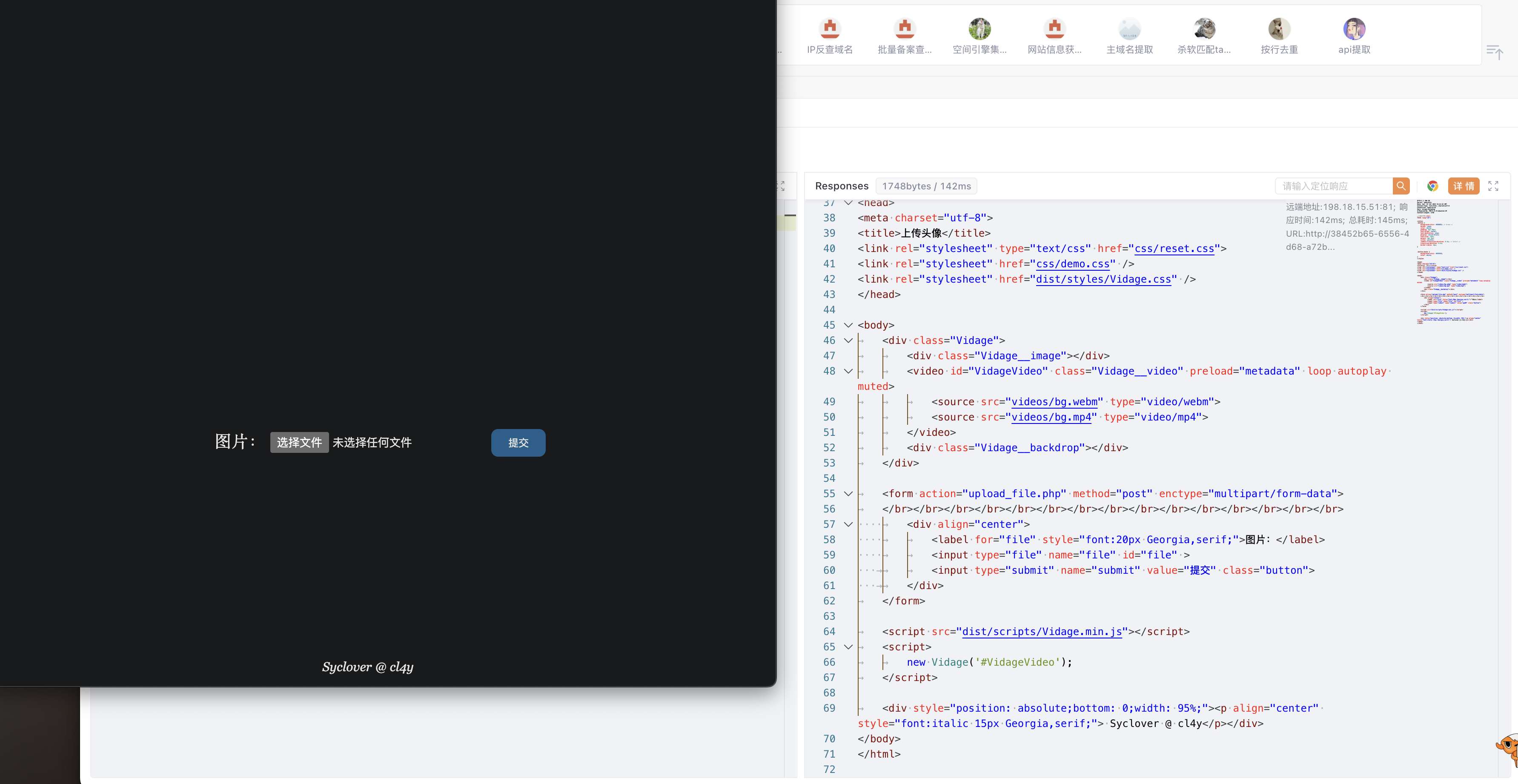The image size is (1518, 784).
Task: Expand the Responses panel to fullscreen
Action: click(x=1493, y=186)
